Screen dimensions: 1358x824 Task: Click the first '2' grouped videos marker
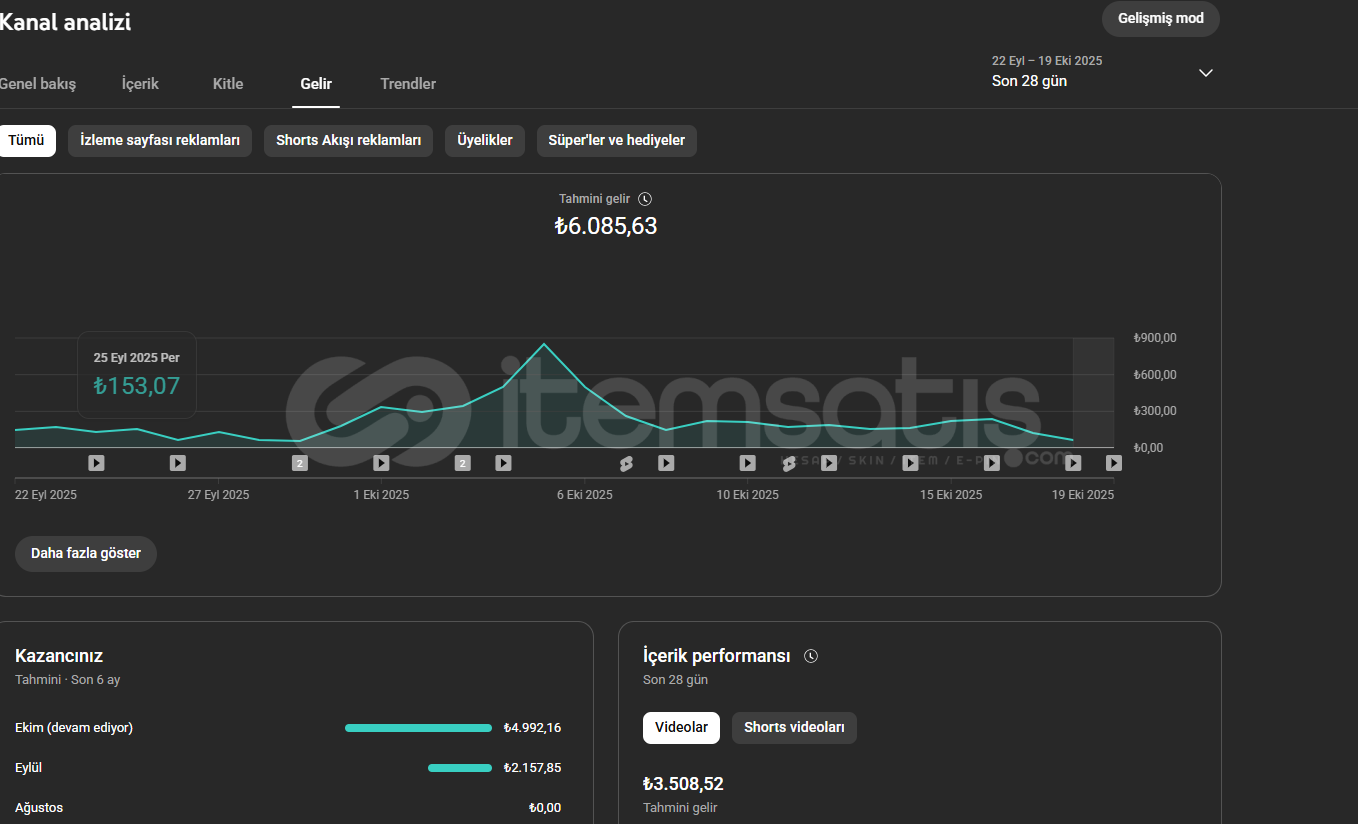[x=300, y=463]
